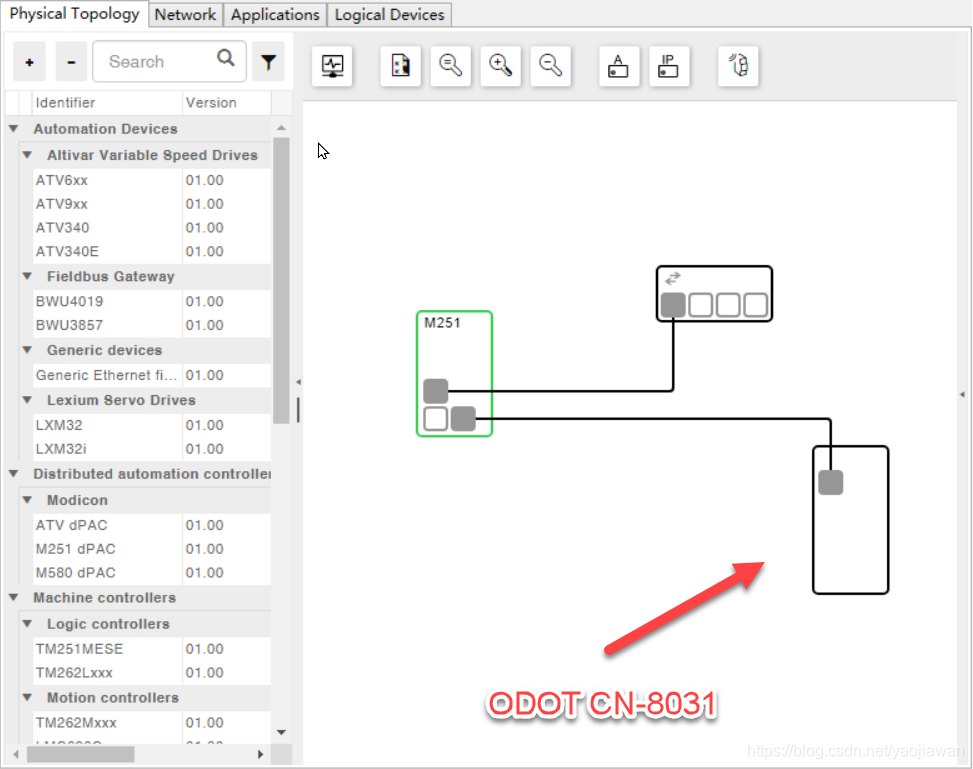Select LXM32i servo drive entry
The width and height of the screenshot is (973, 769).
(151, 449)
